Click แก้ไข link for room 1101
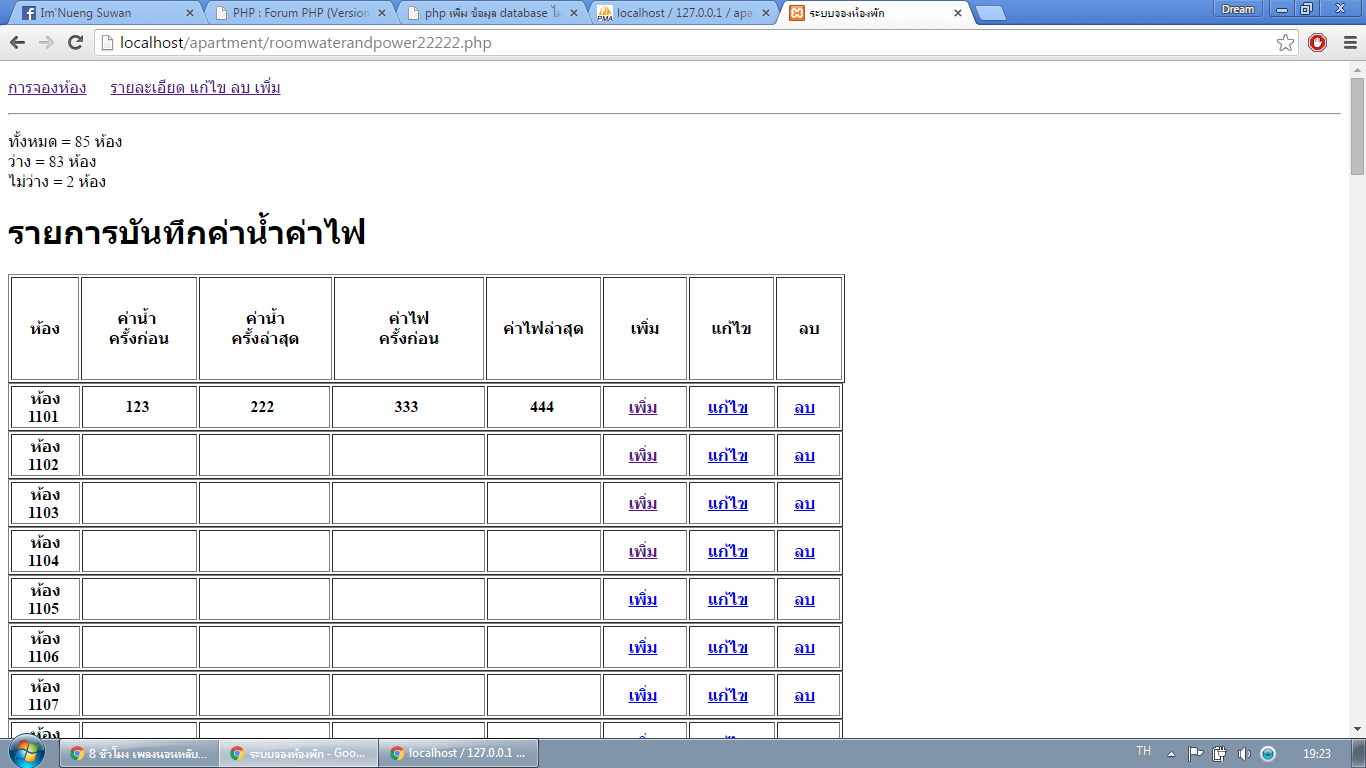 click(728, 407)
